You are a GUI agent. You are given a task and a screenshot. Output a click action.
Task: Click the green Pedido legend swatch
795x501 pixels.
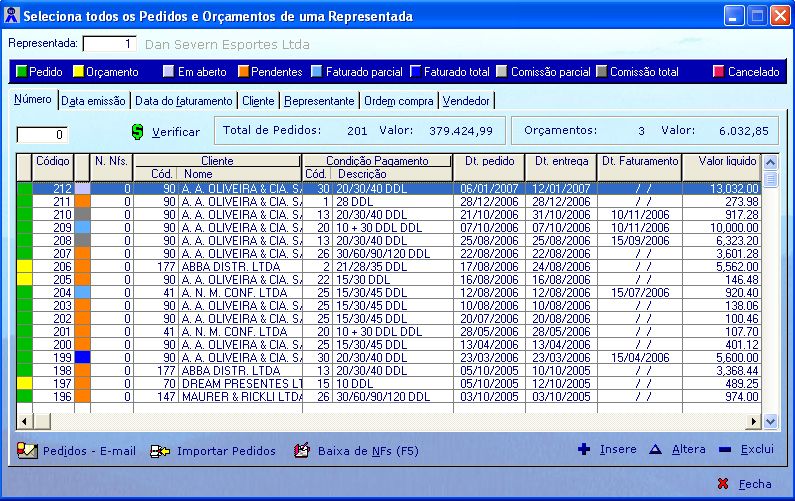[x=22, y=72]
